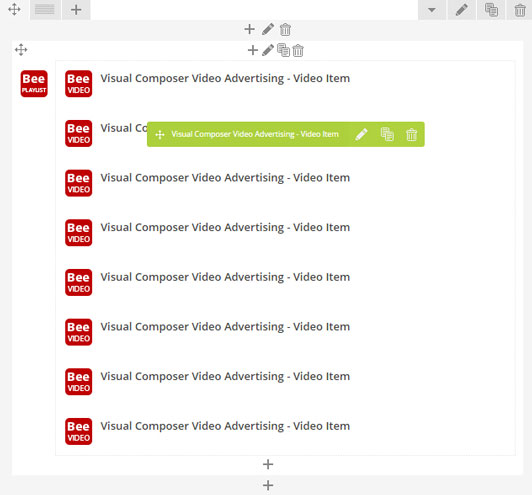
Task: Delete the row with the top-right trash icon
Action: tap(520, 10)
